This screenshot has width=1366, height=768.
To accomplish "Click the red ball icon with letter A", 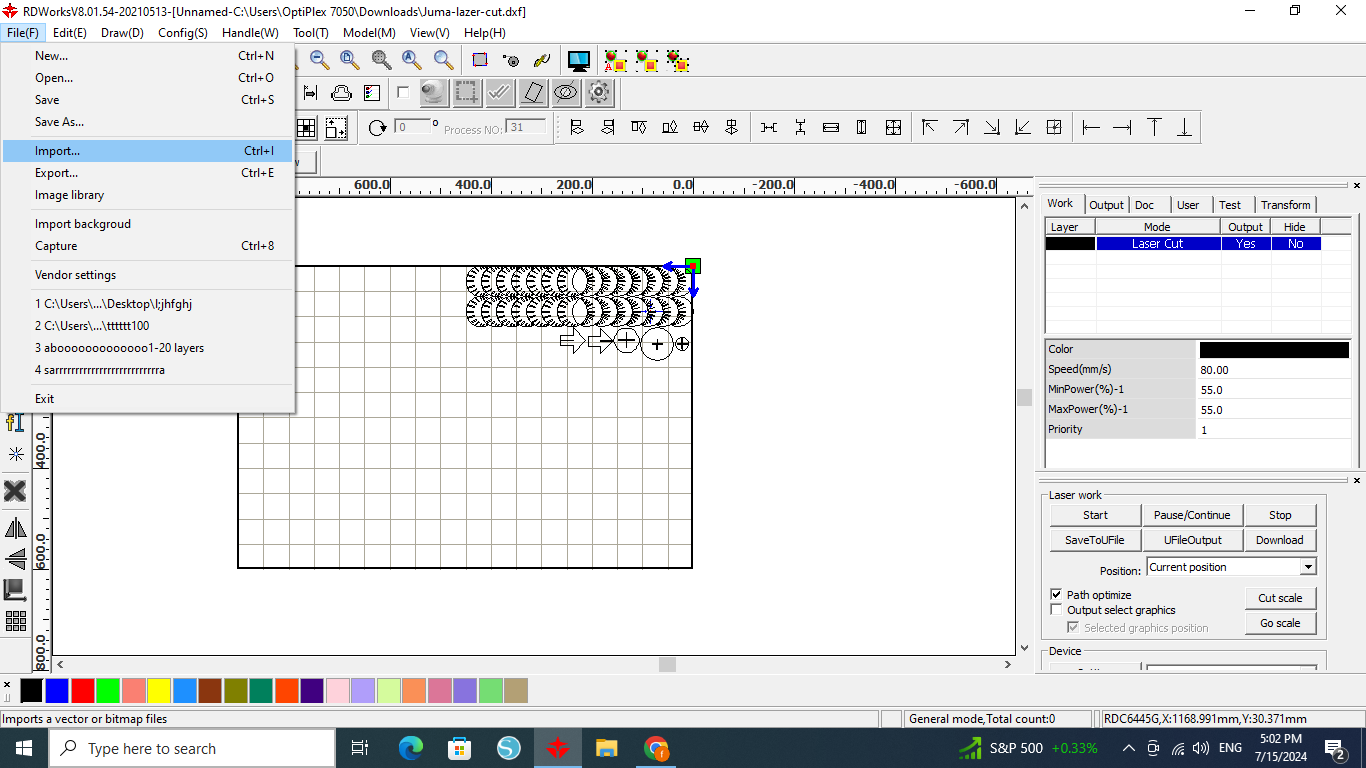I will coord(616,61).
